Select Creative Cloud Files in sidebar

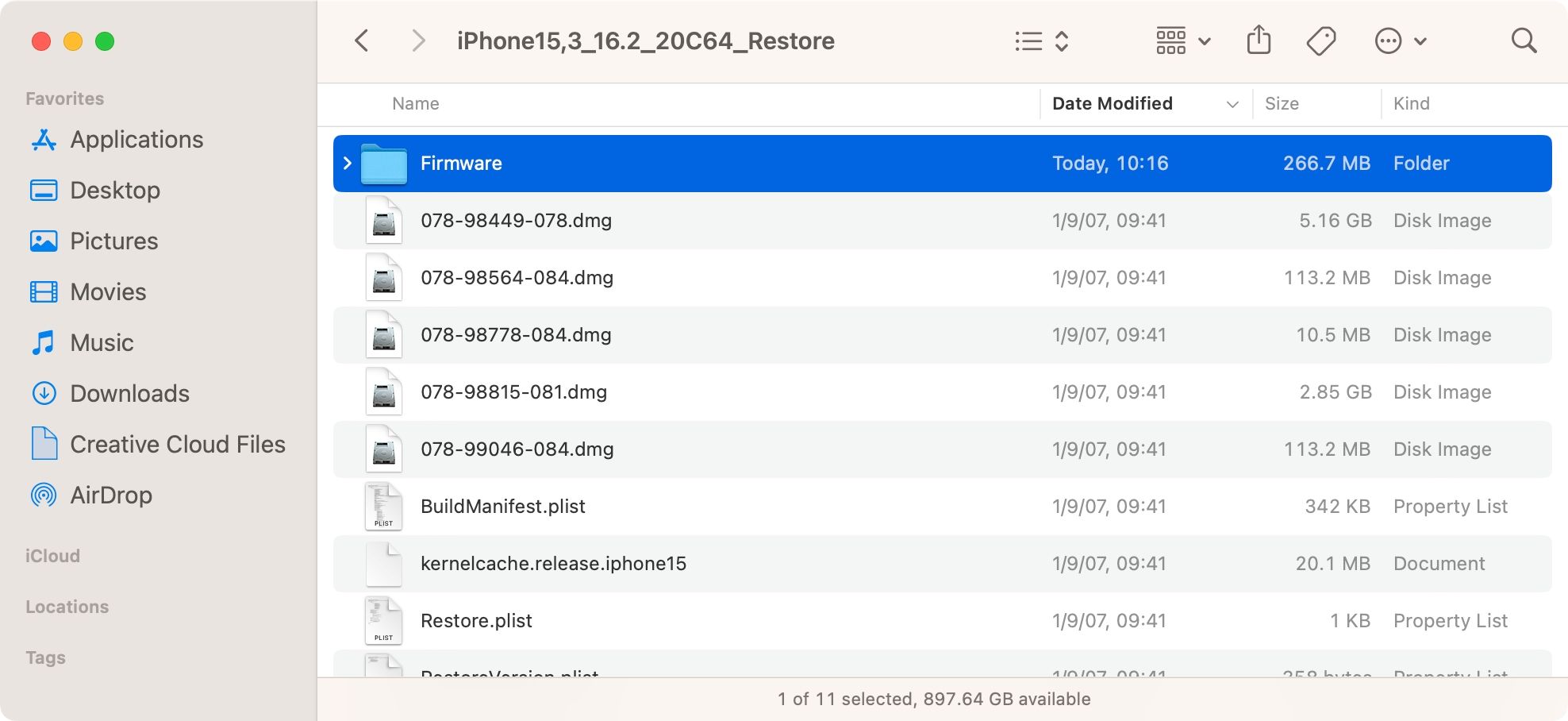(177, 445)
